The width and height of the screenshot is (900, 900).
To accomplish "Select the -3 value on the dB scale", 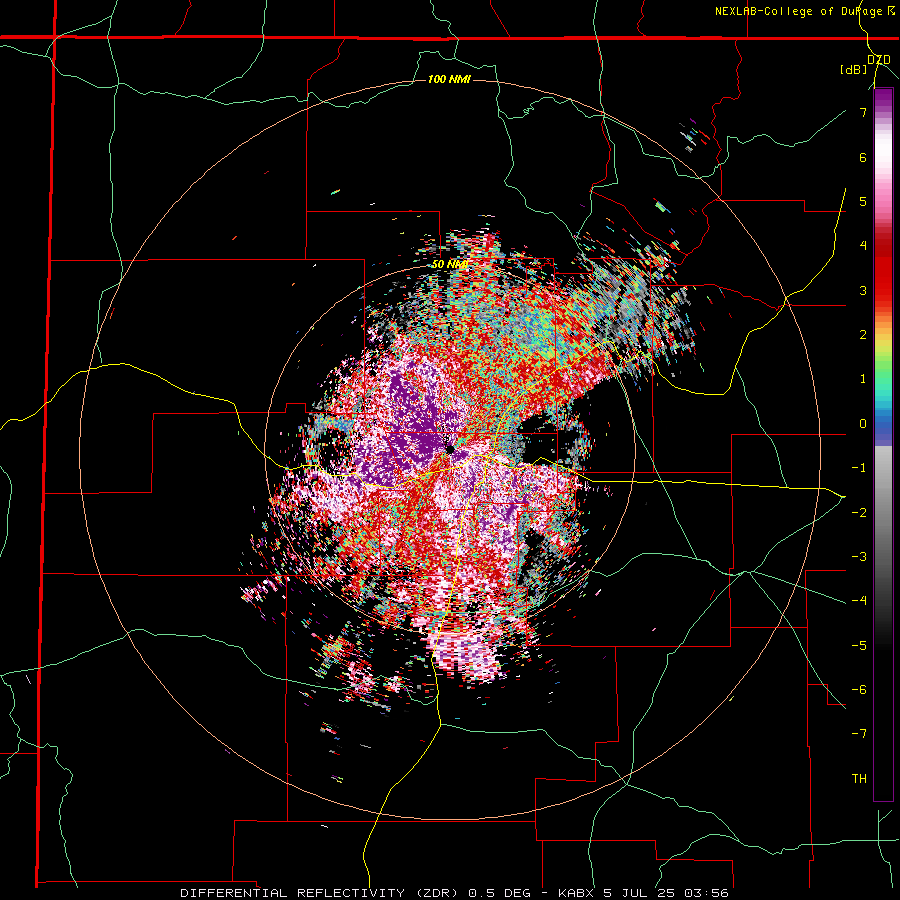I will (859, 556).
